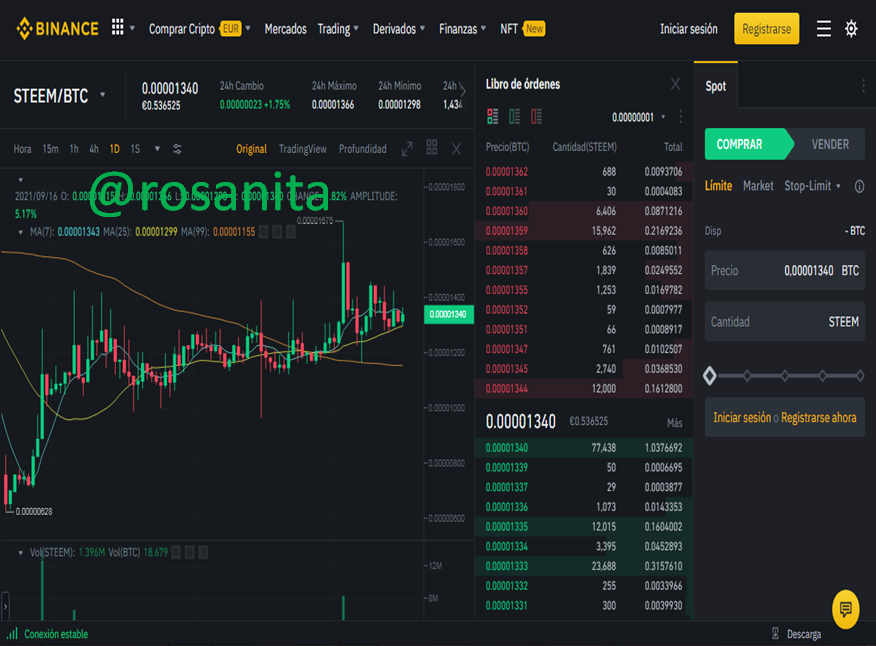This screenshot has height=646, width=876.
Task: Click the 0.00001344 sell order row
Action: click(584, 388)
